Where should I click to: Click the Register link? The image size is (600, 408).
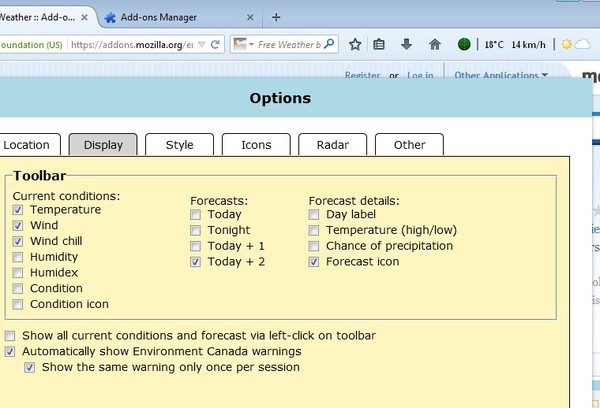coord(362,75)
